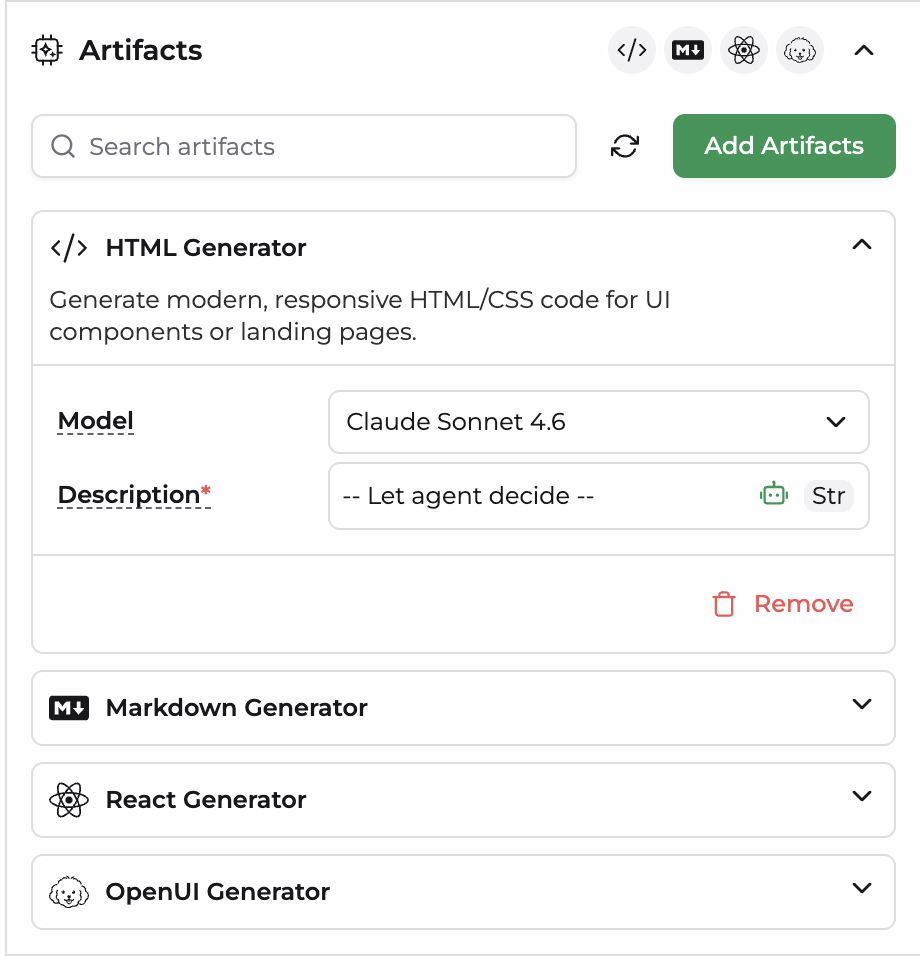Image resolution: width=920 pixels, height=956 pixels.
Task: Click the Description field label
Action: point(134,494)
